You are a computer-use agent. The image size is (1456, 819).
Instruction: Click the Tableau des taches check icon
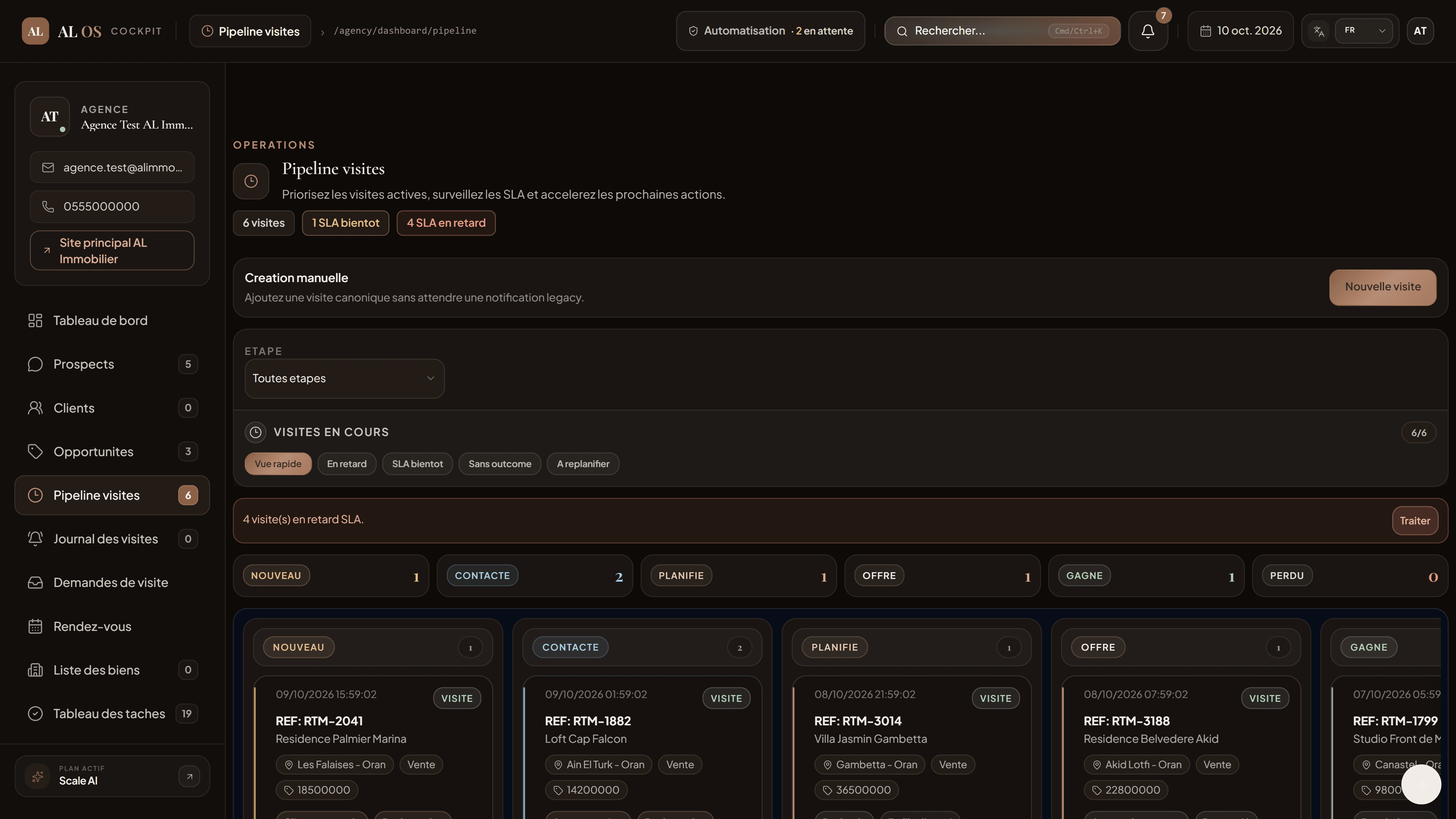pyautogui.click(x=35, y=714)
